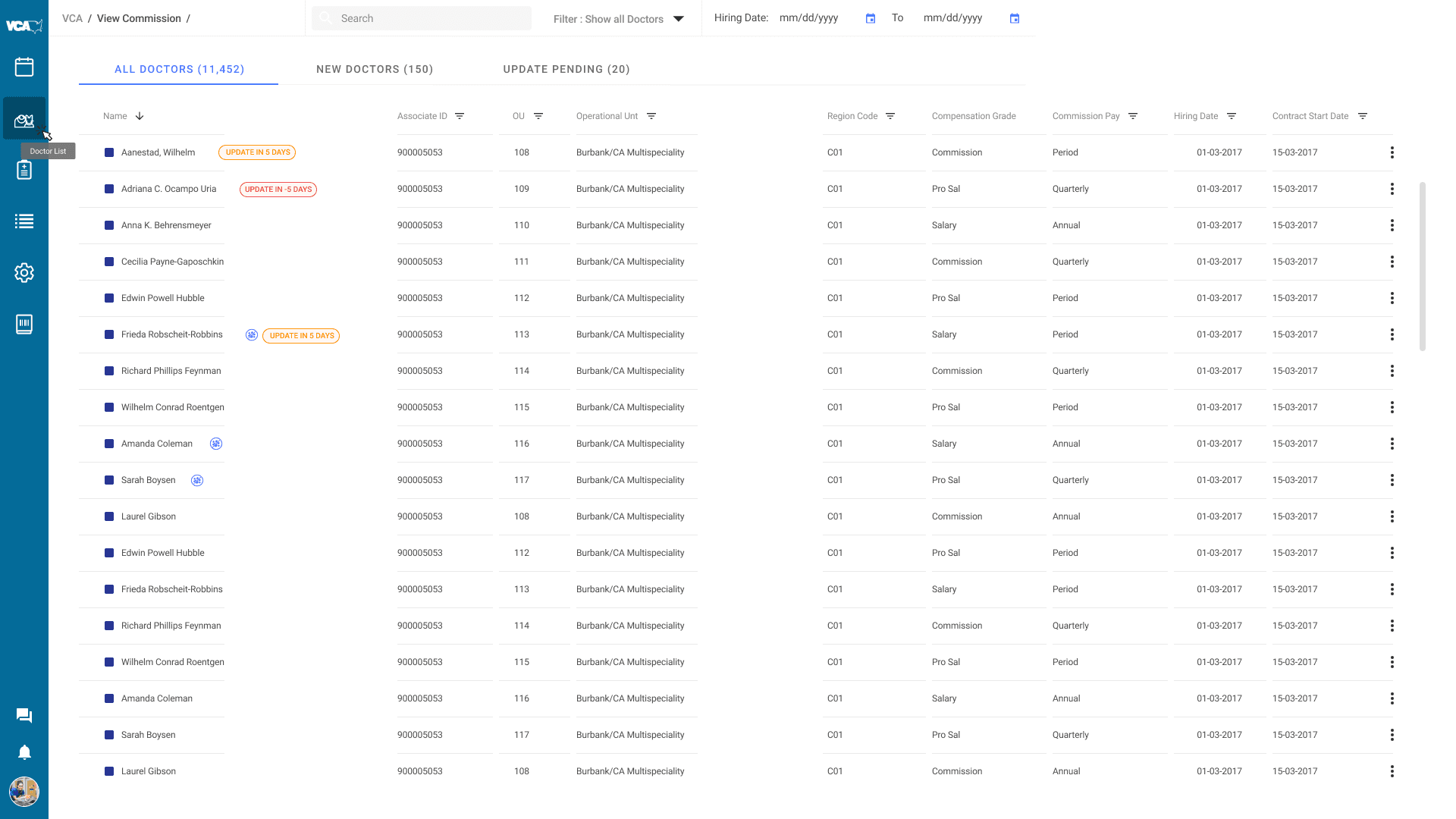
Task: Open the settings gear in sidebar
Action: (24, 273)
